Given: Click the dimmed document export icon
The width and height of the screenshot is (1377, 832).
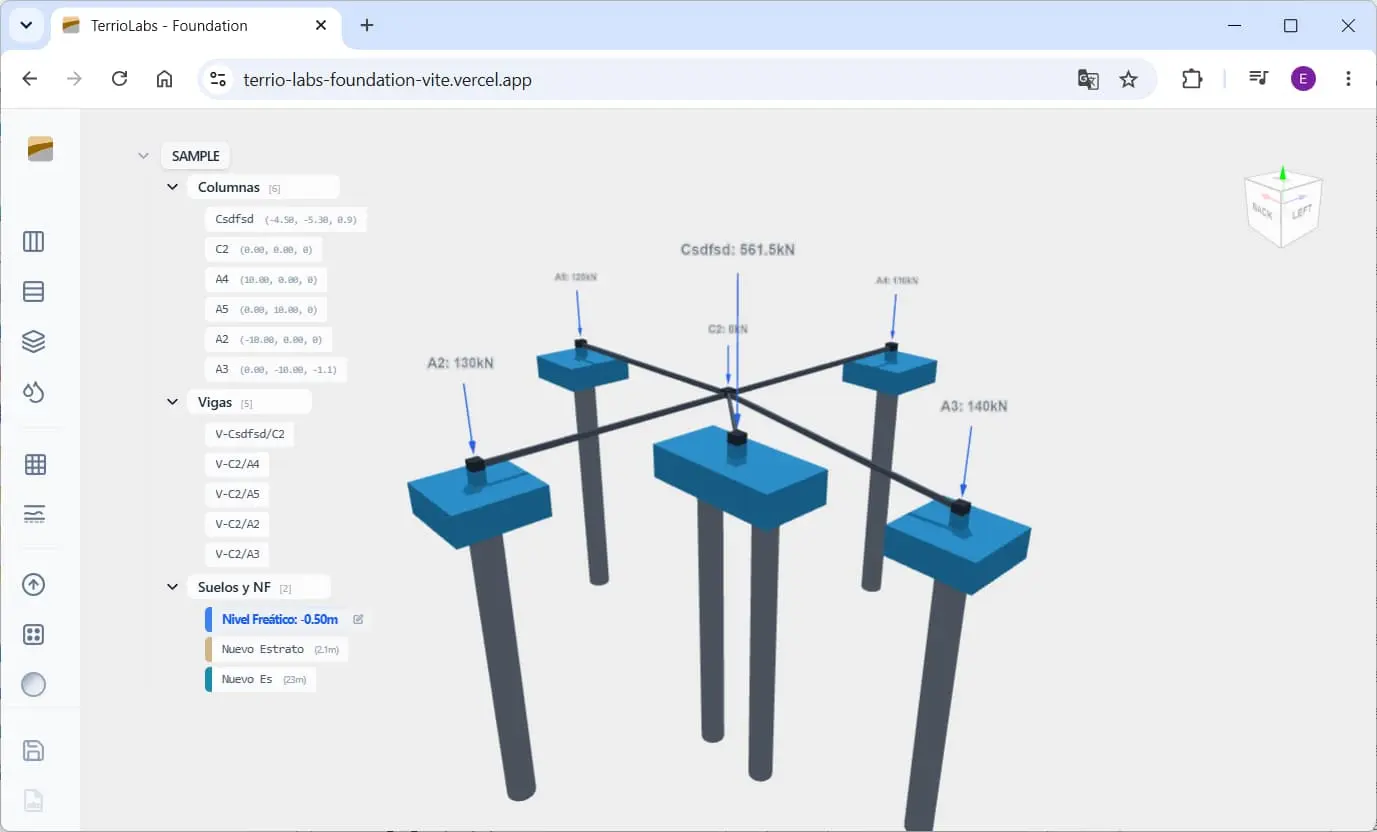Looking at the screenshot, I should [33, 801].
